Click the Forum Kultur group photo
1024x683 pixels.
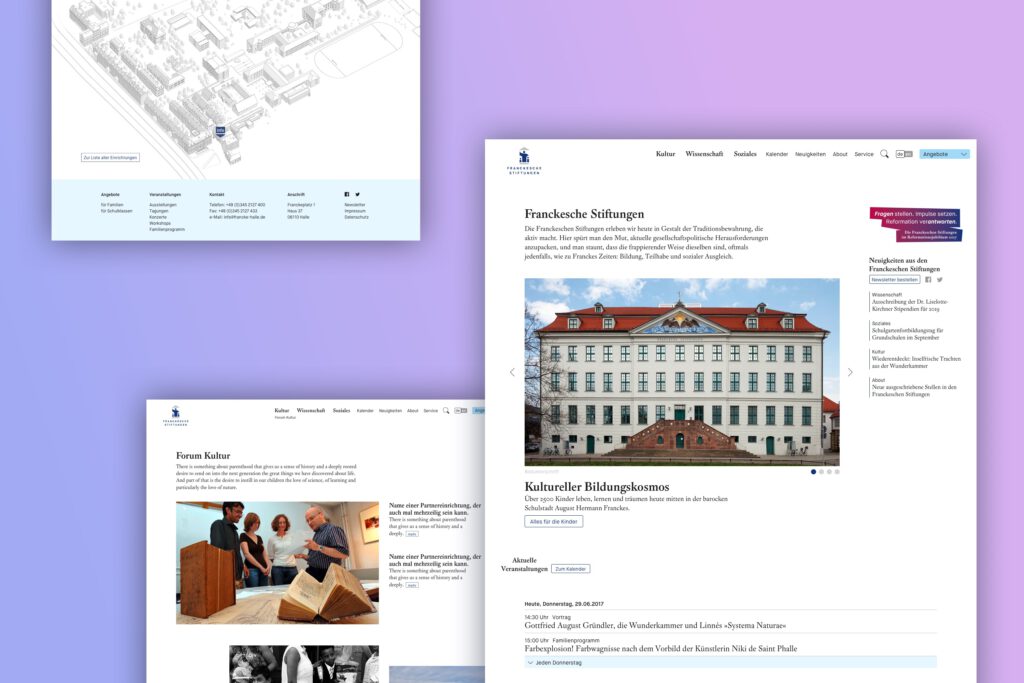click(x=277, y=562)
